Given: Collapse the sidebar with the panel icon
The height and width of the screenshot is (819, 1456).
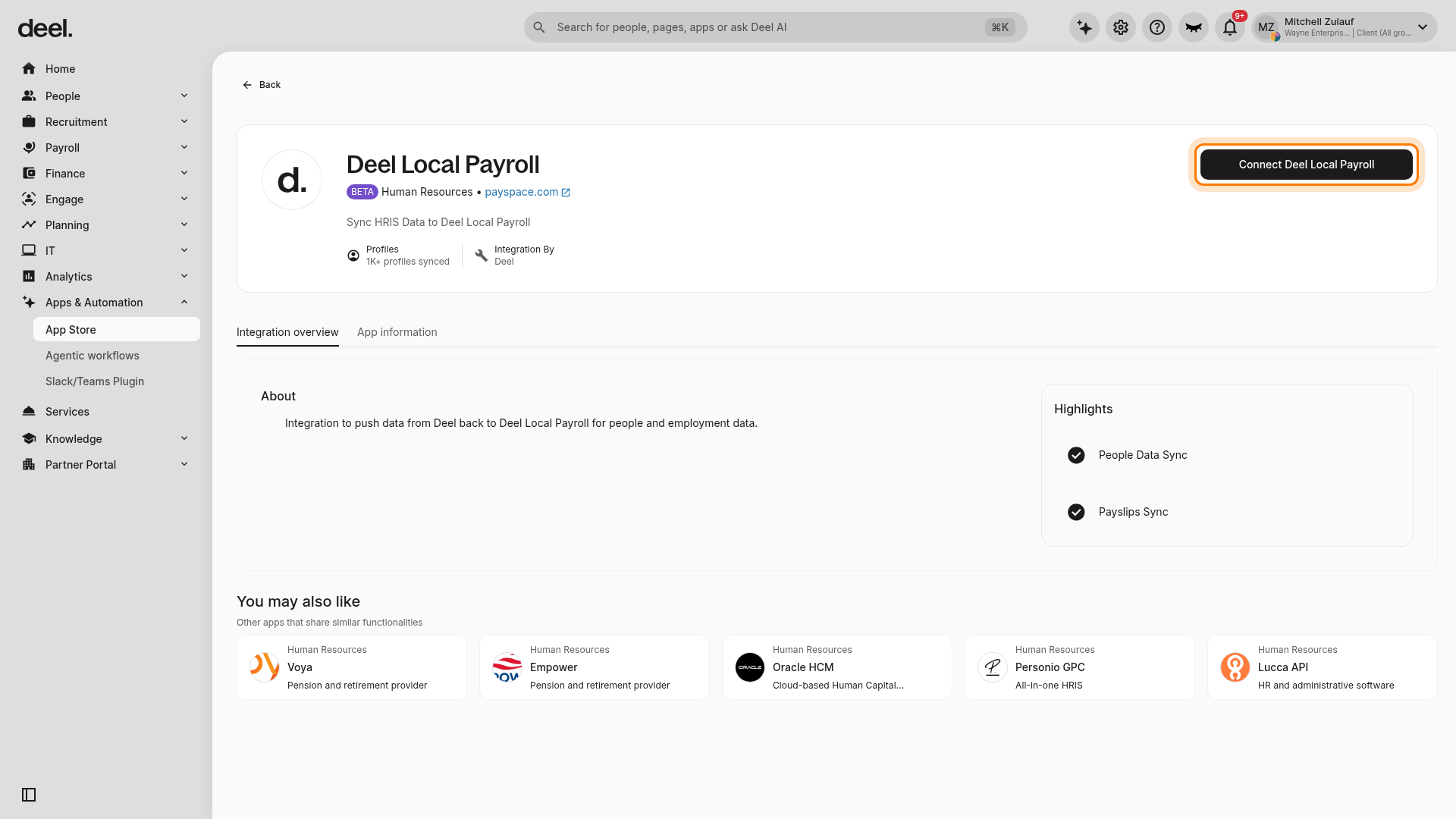Looking at the screenshot, I should (x=29, y=795).
